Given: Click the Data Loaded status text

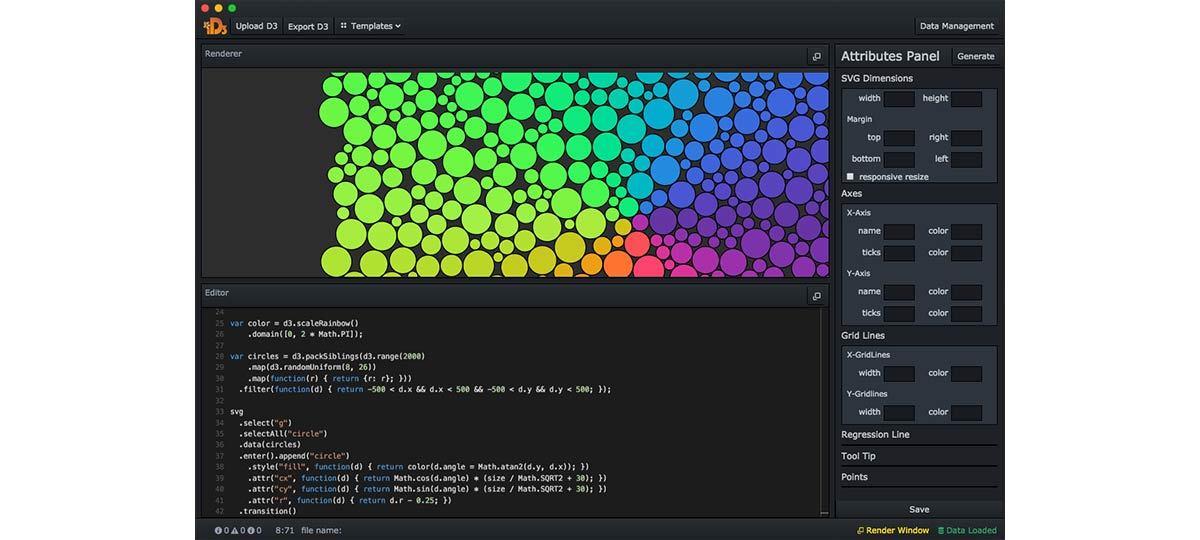Looking at the screenshot, I should coord(972,530).
